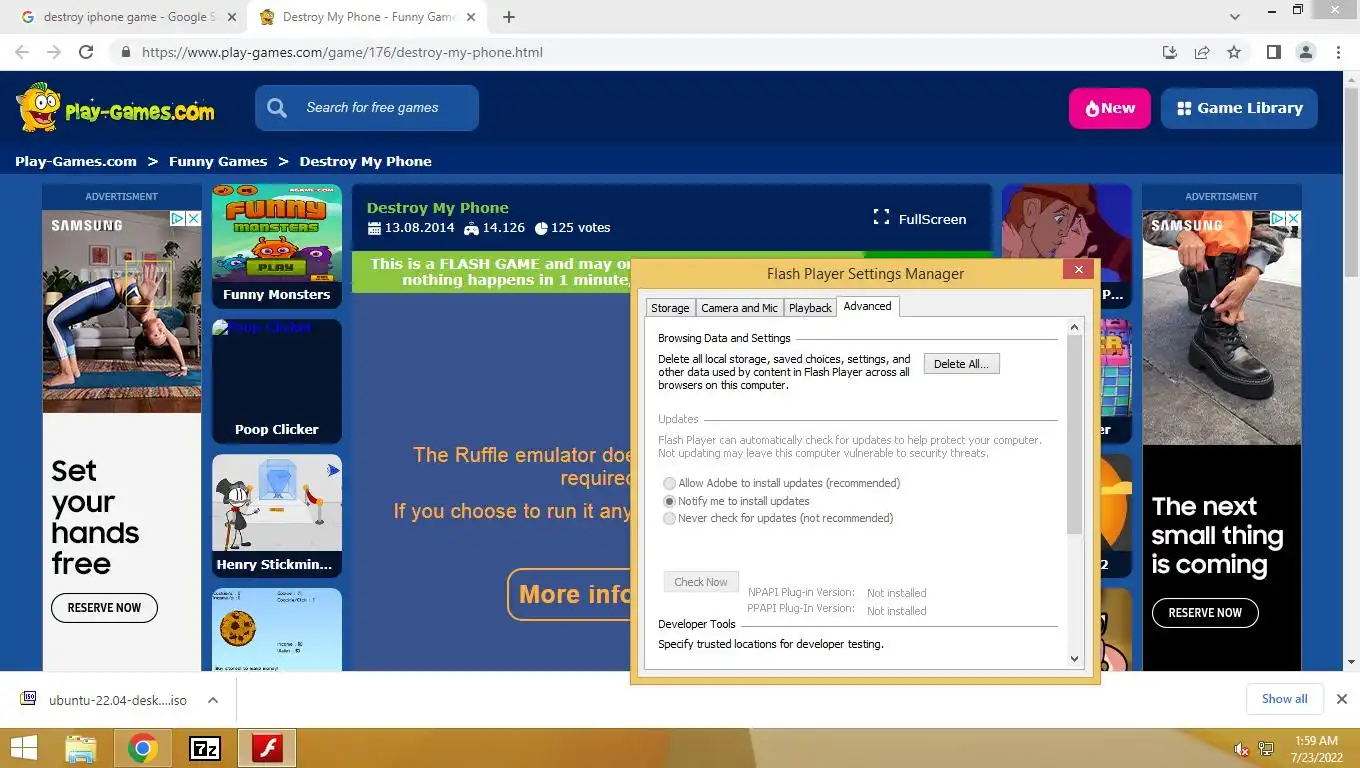Click the browser address bar URL

click(342, 52)
